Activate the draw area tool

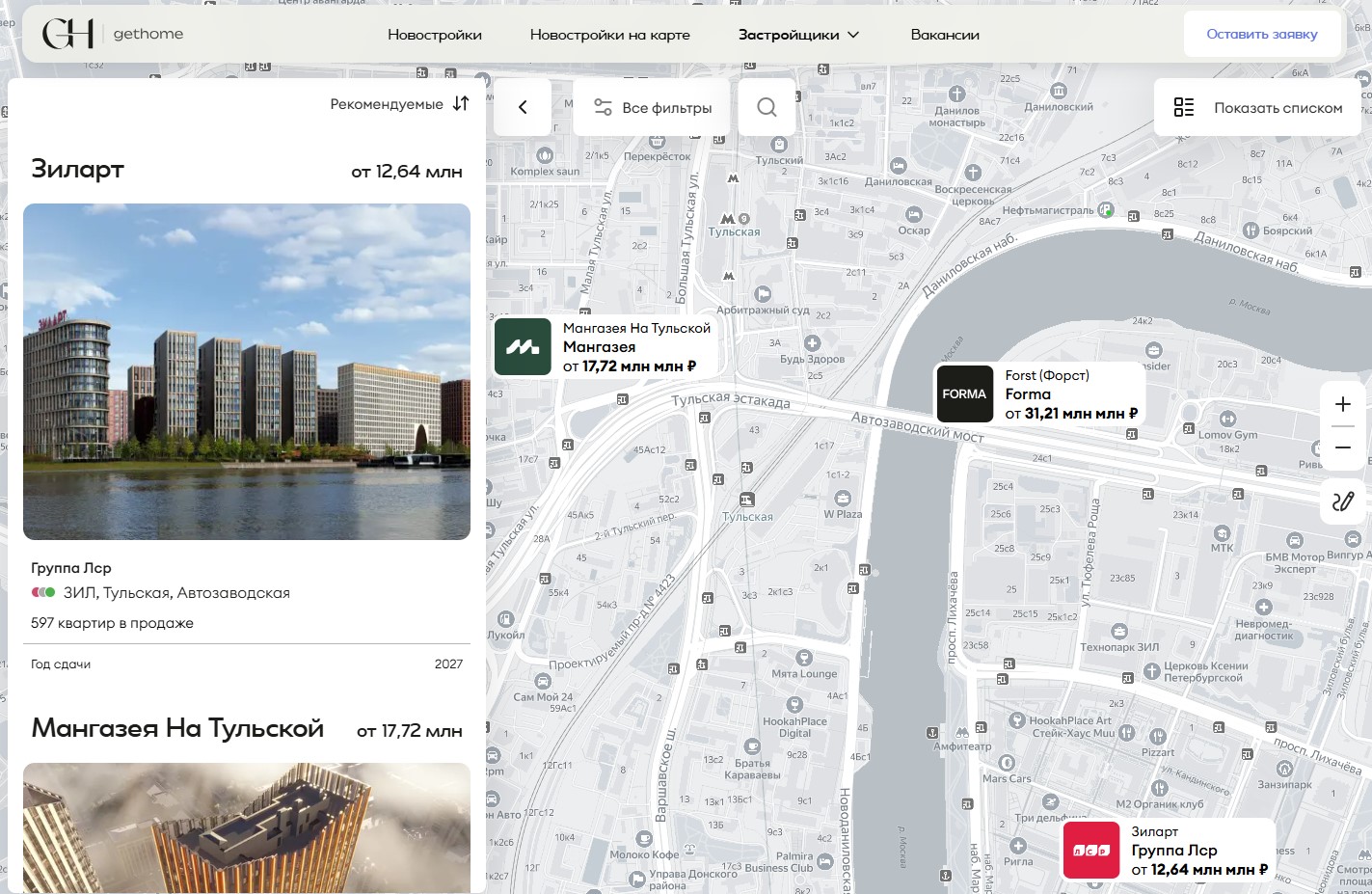pos(1343,501)
